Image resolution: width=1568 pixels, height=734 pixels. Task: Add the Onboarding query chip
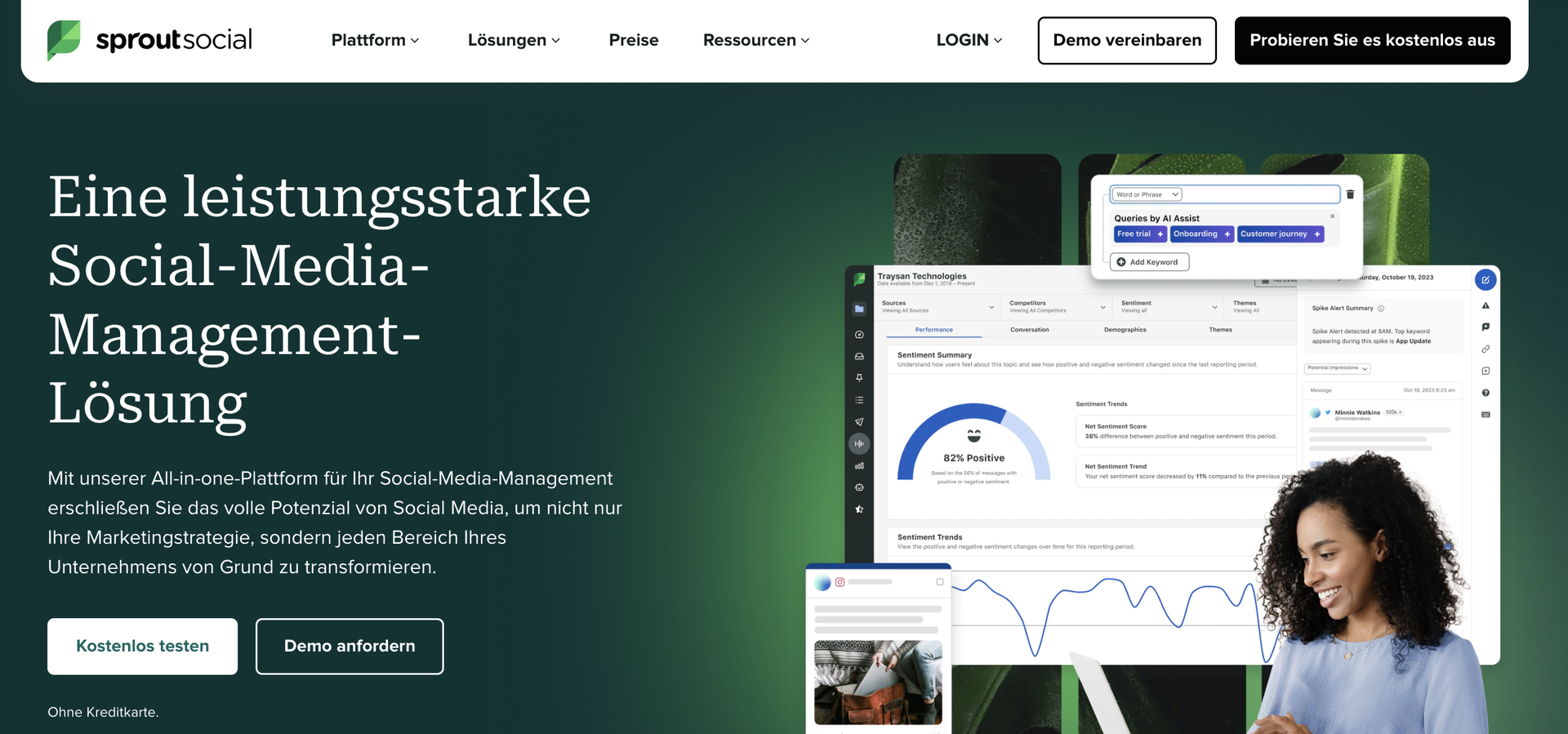(1201, 234)
